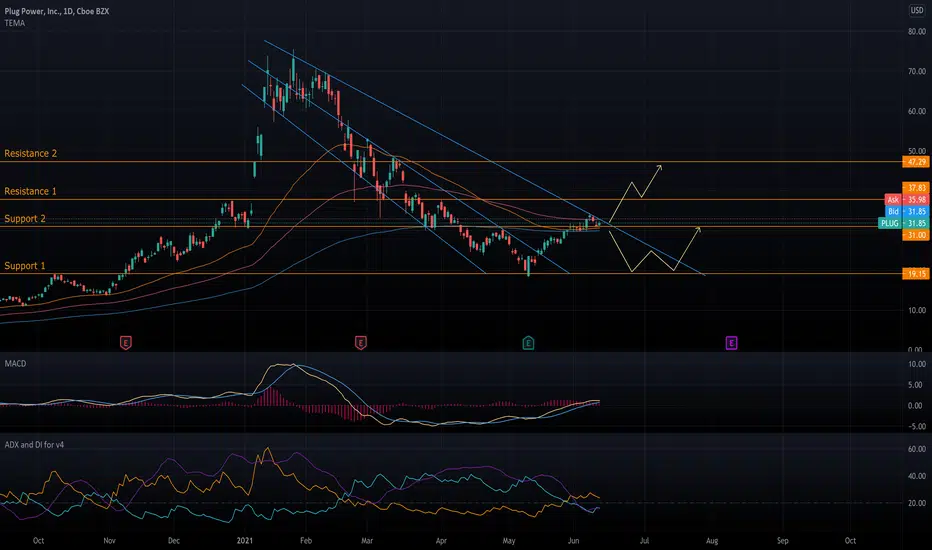Click the Support 1 line label
The width and height of the screenshot is (932, 550).
pos(25,266)
